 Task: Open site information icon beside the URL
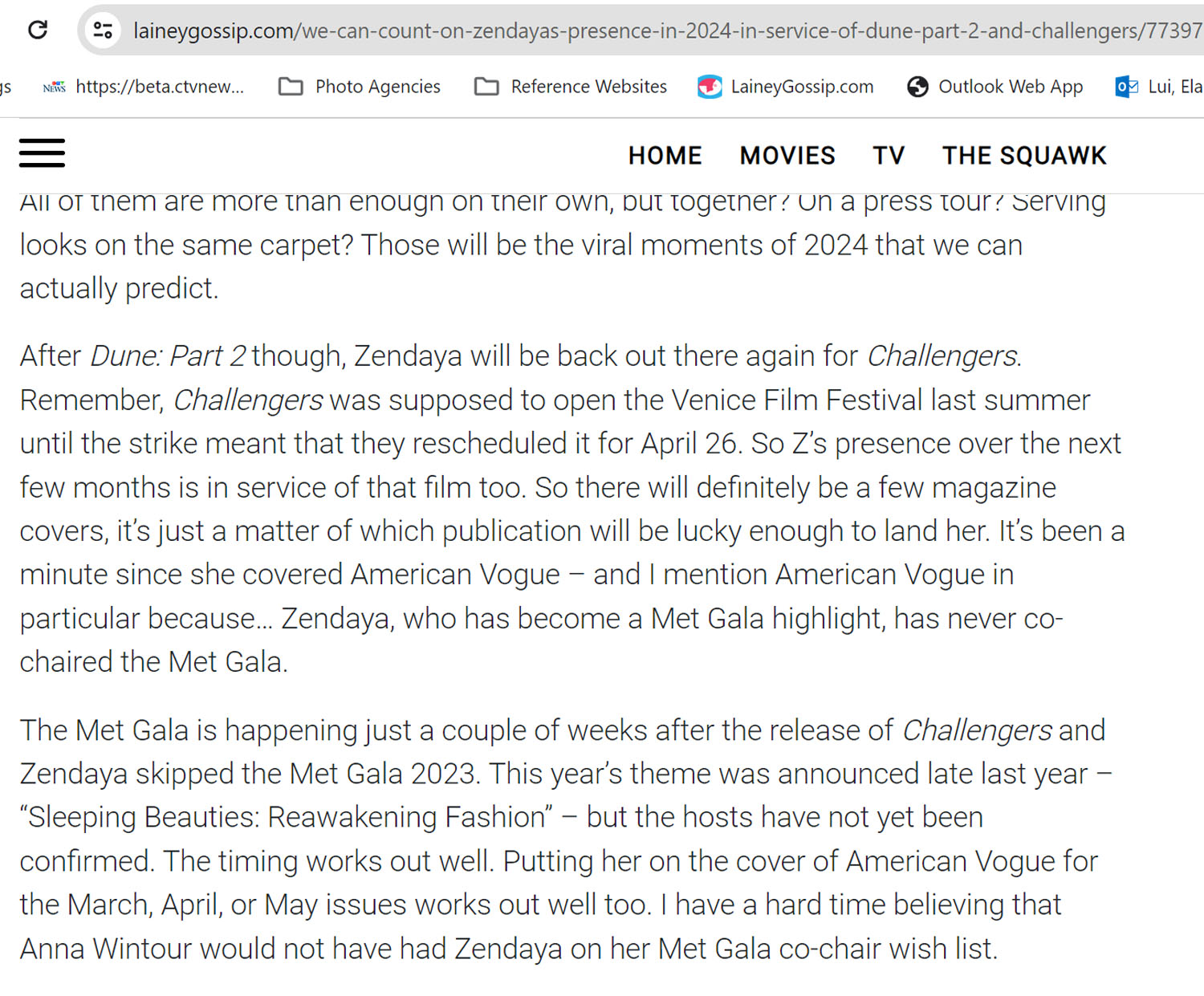click(103, 30)
